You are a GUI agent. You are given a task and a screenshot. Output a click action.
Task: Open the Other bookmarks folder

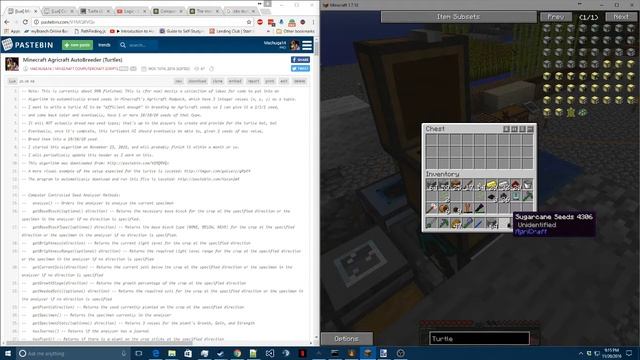tap(296, 31)
